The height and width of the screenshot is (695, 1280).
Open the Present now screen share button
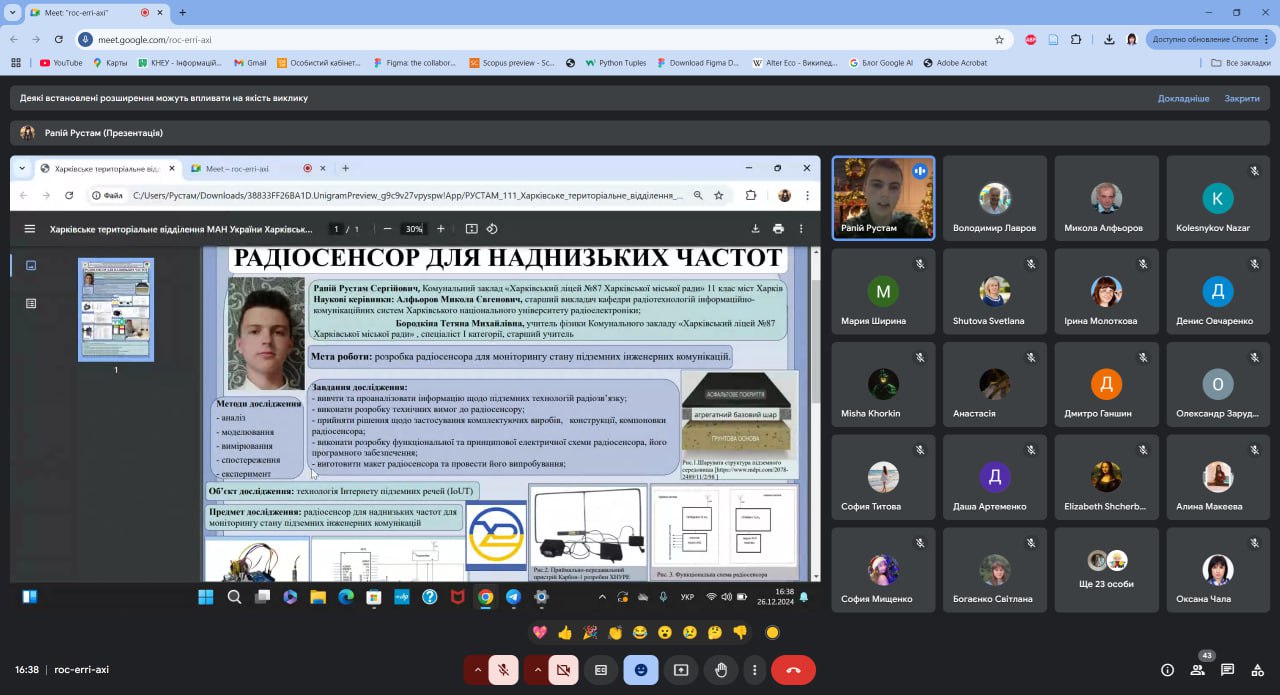pyautogui.click(x=681, y=670)
